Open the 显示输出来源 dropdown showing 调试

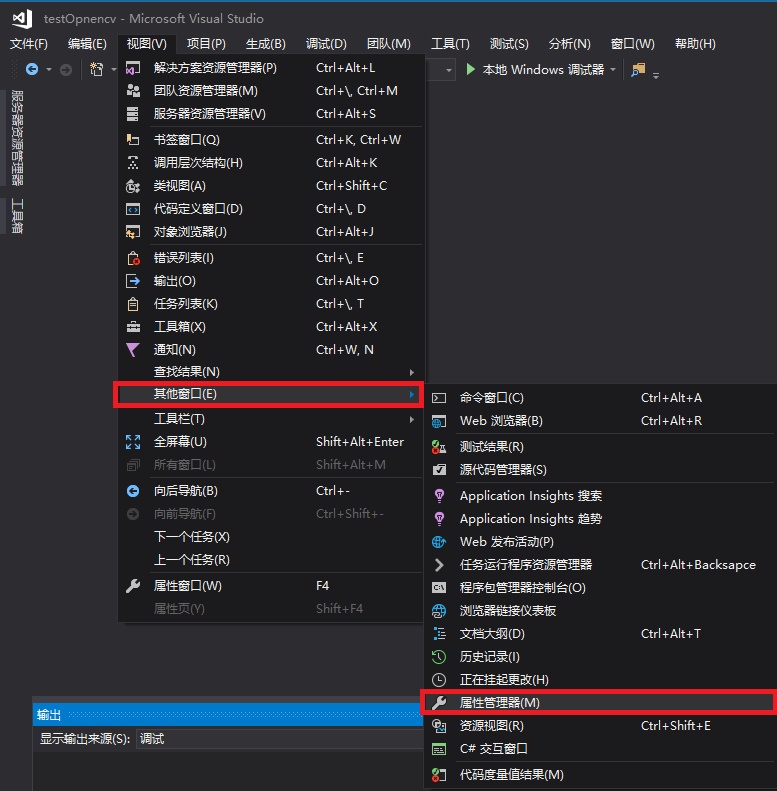(279, 739)
